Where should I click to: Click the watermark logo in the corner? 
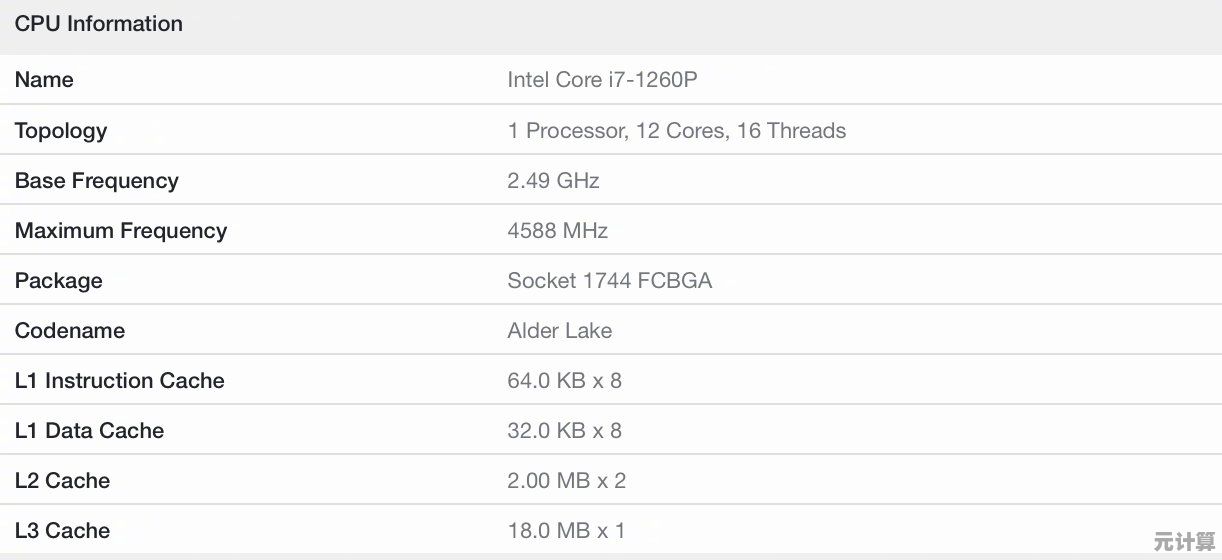point(1183,541)
